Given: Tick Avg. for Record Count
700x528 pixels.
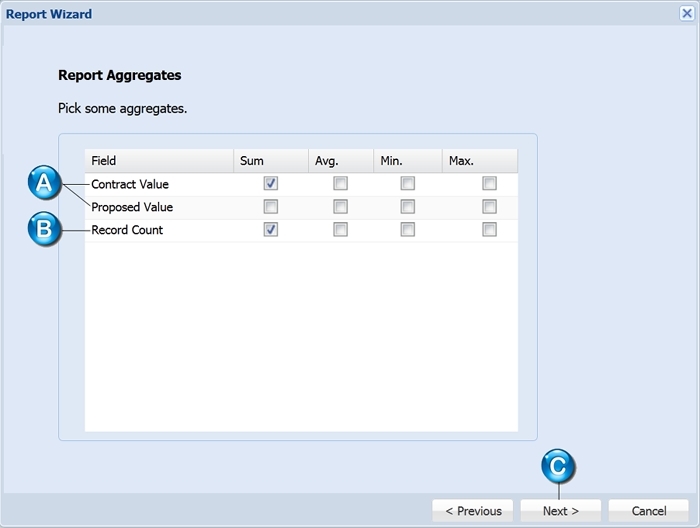Looking at the screenshot, I should click(x=340, y=229).
